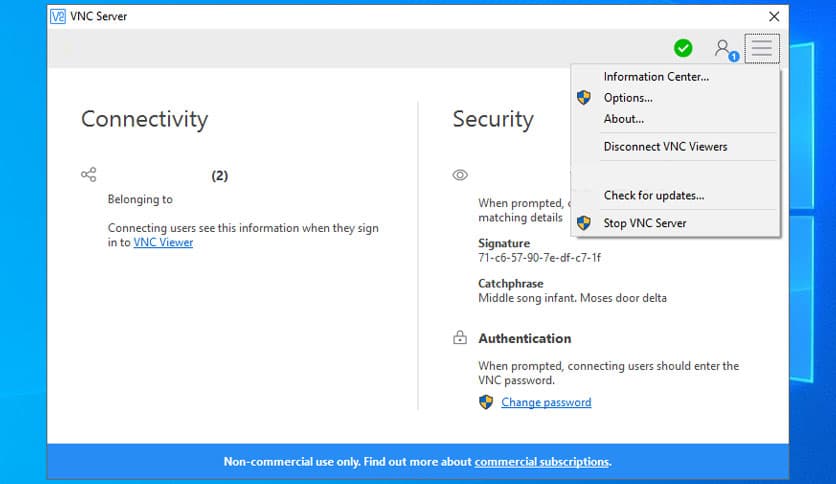Click the eye identity check icon
The height and width of the screenshot is (484, 836).
pyautogui.click(x=460, y=175)
